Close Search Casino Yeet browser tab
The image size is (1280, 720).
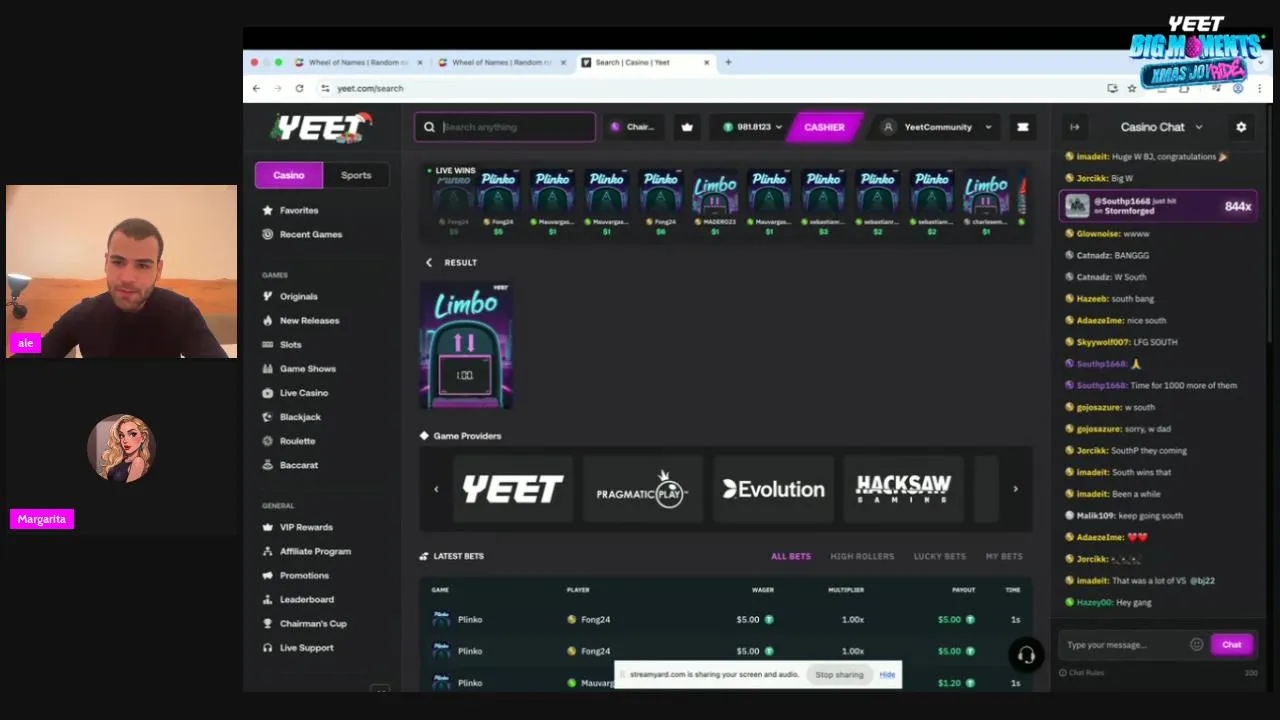(x=706, y=62)
